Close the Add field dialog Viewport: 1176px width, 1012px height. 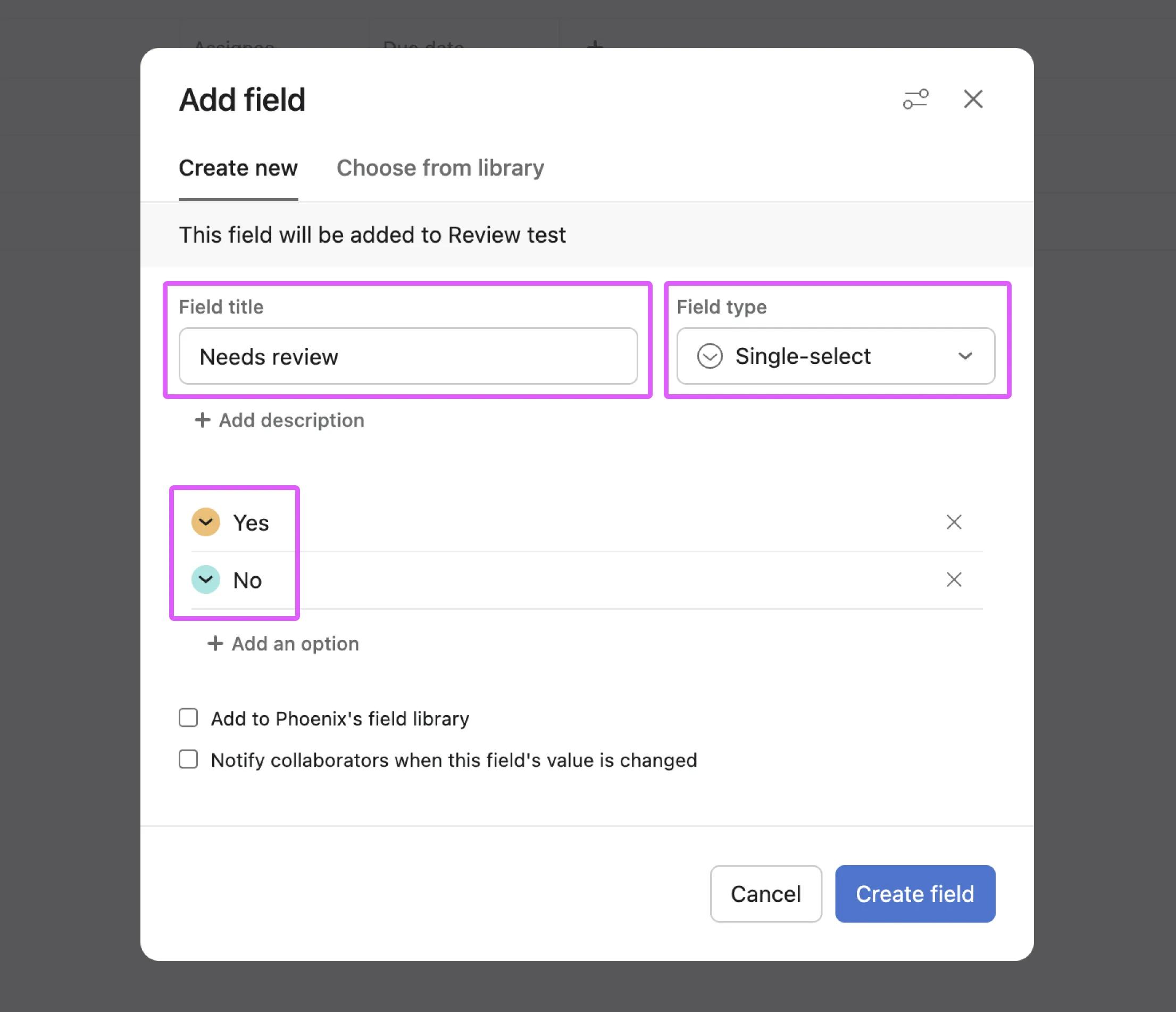click(x=973, y=99)
